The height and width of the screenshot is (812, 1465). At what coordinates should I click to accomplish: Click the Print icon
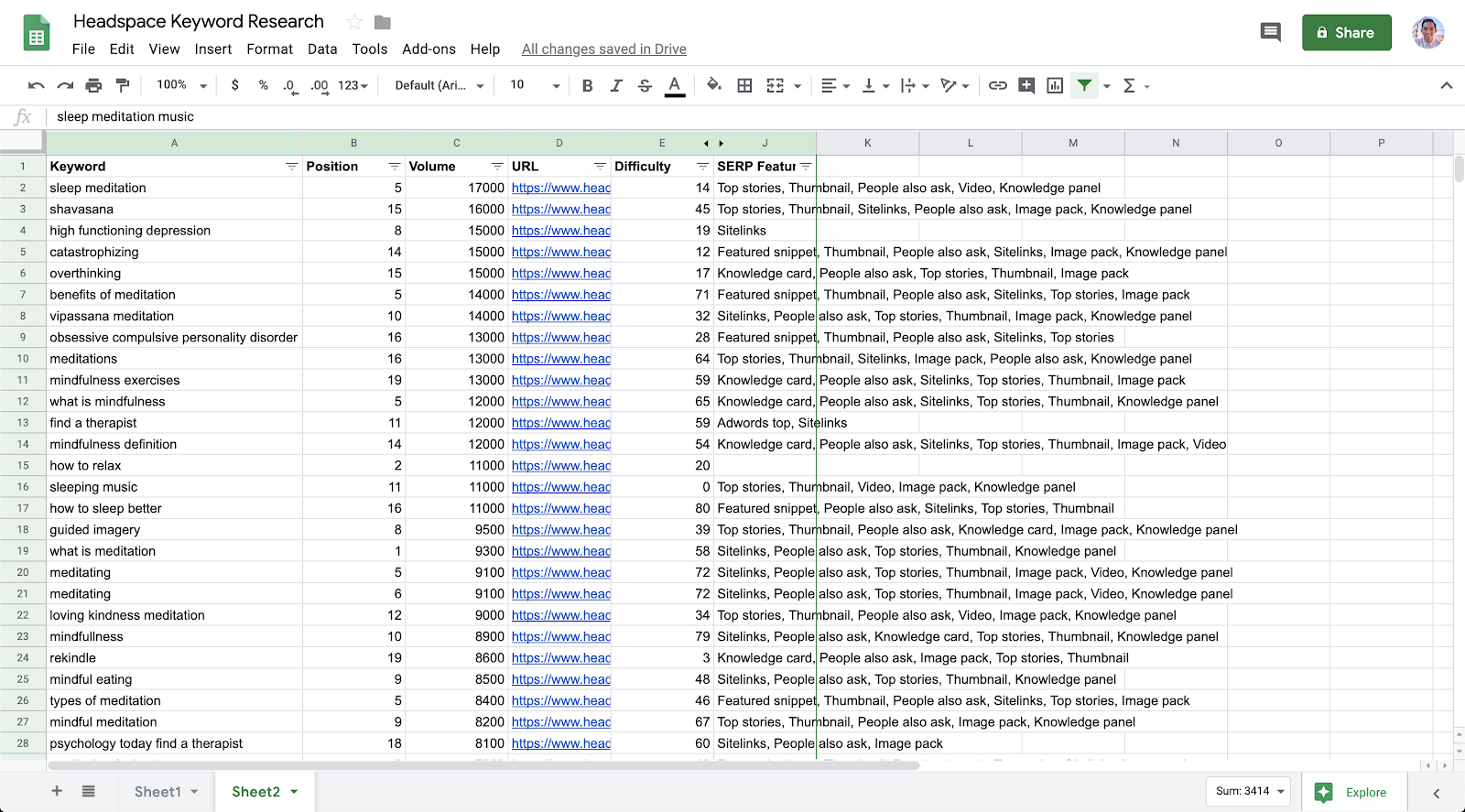click(93, 85)
